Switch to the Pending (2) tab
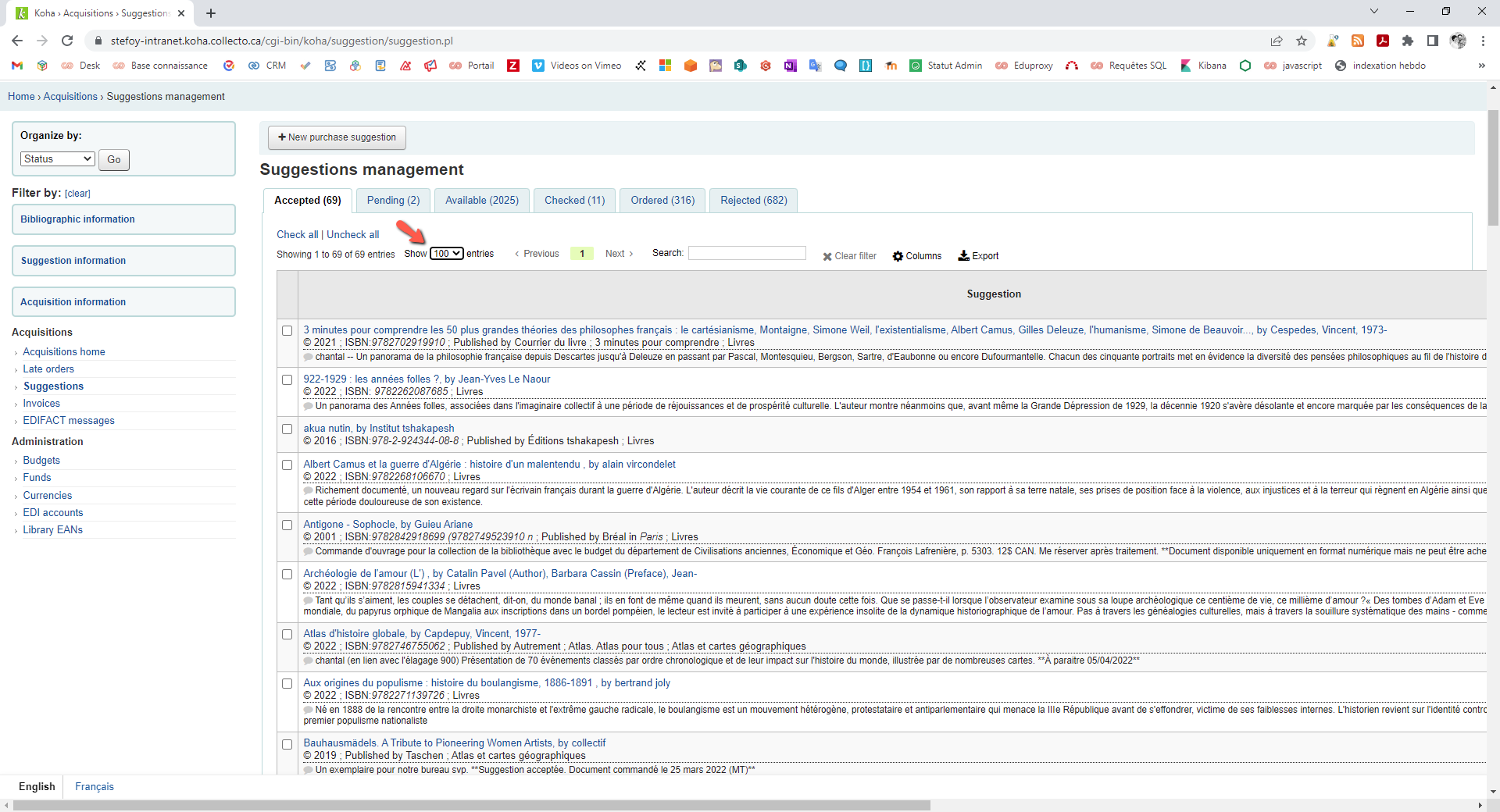 click(x=393, y=201)
